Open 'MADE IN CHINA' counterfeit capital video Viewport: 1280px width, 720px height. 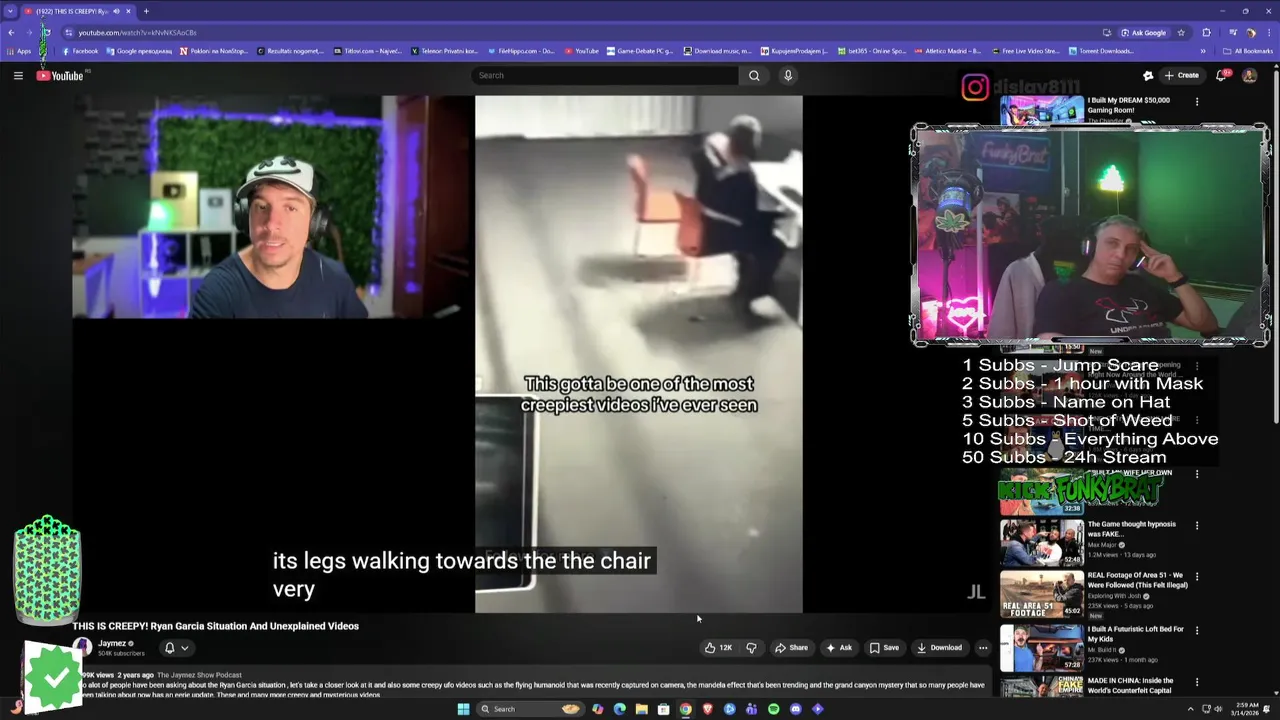[1130, 685]
